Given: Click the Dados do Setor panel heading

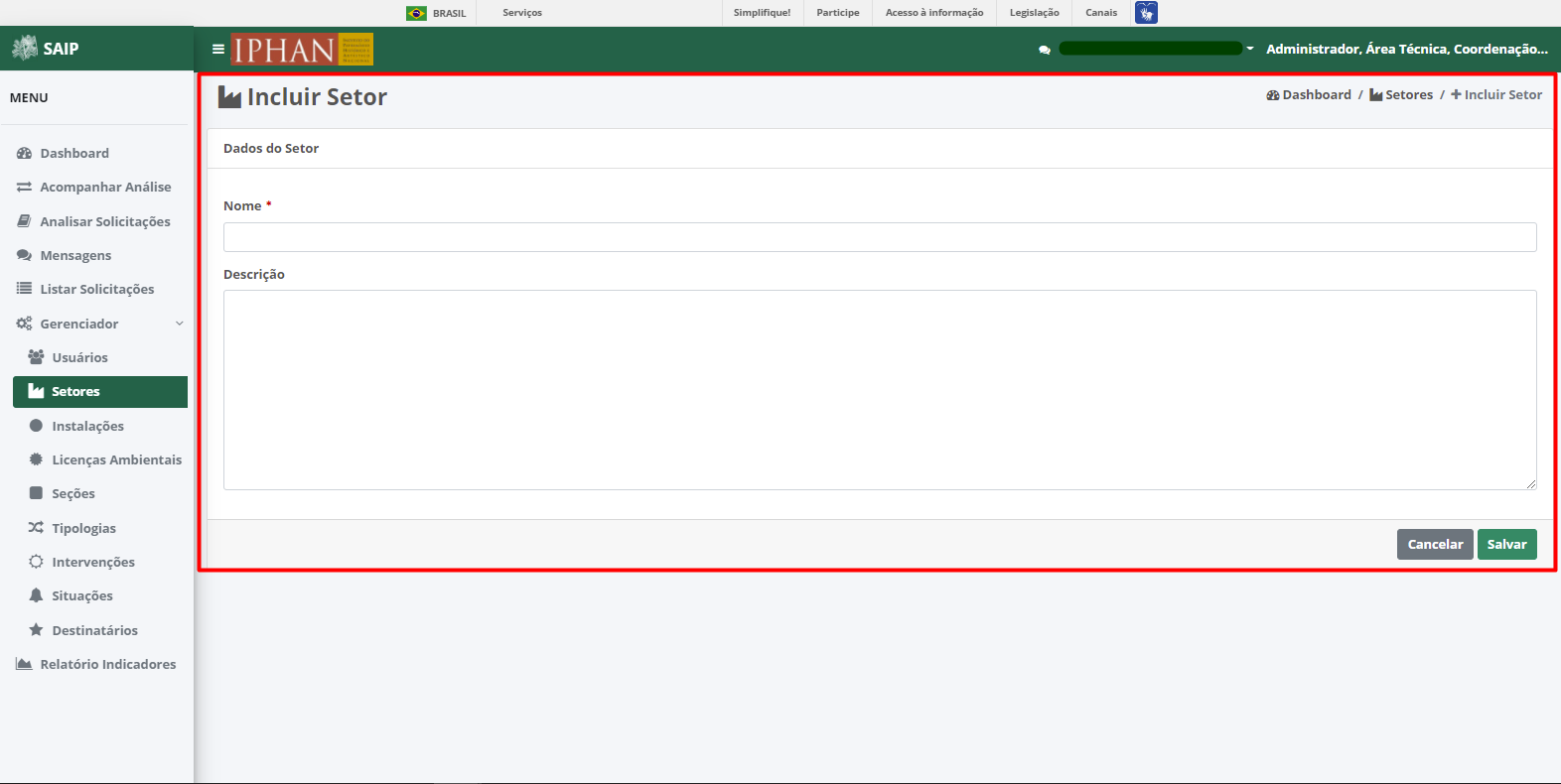Looking at the screenshot, I should point(271,148).
